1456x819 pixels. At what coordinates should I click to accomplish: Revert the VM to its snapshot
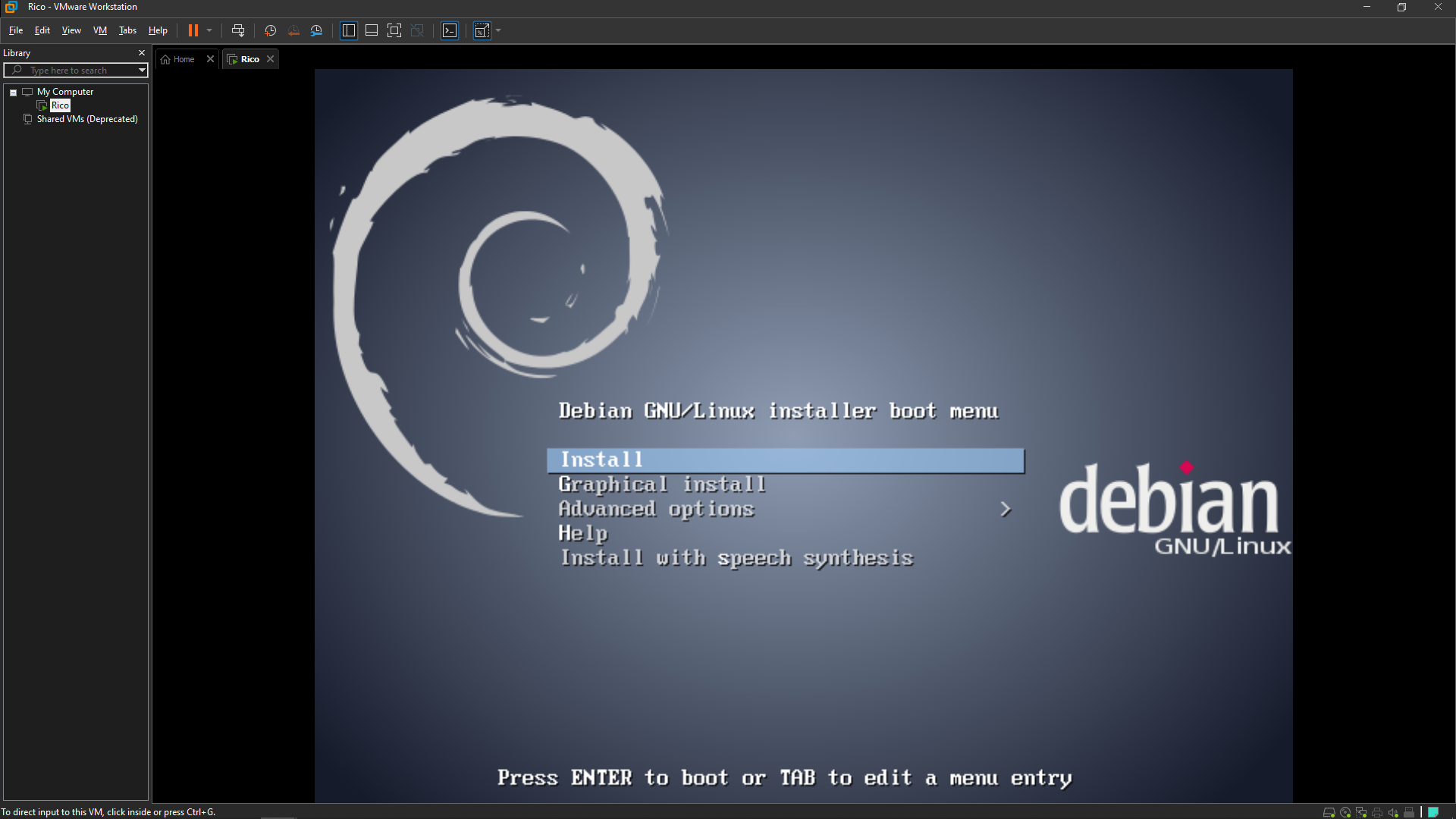293,30
